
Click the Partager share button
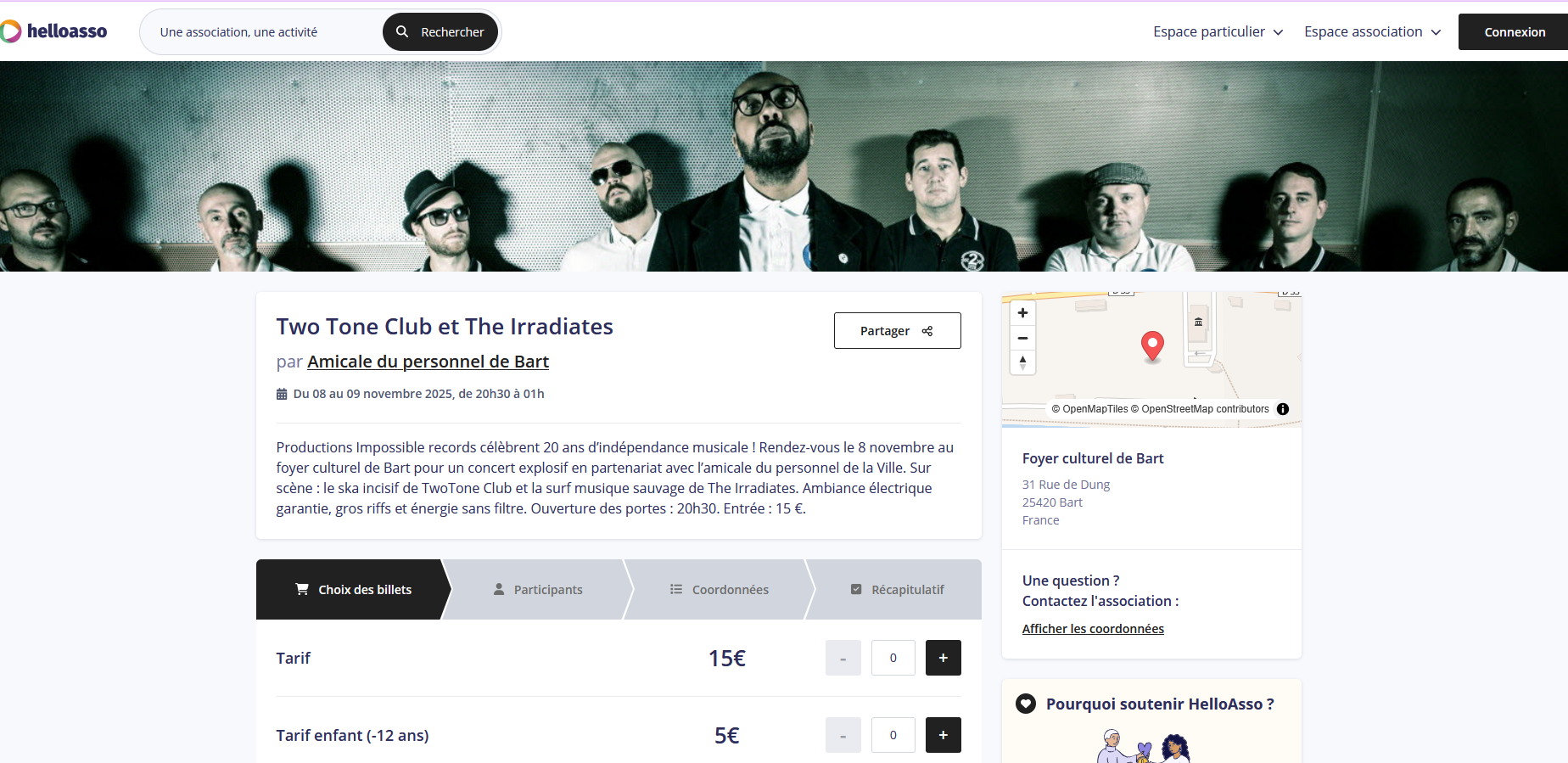tap(897, 331)
